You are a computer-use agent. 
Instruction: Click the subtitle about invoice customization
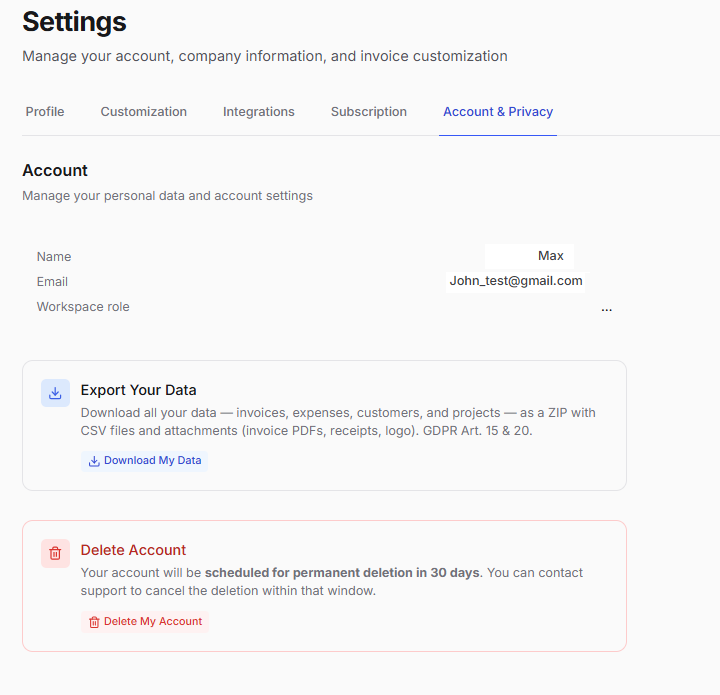(x=265, y=56)
